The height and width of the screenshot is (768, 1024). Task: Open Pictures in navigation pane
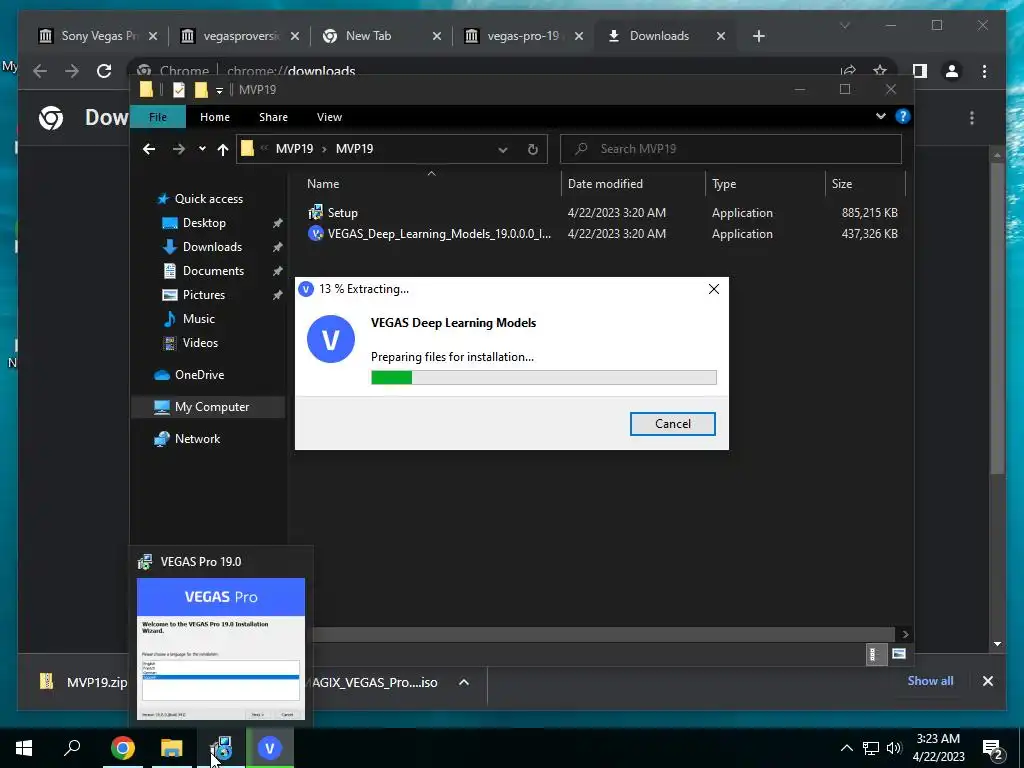[x=204, y=295]
